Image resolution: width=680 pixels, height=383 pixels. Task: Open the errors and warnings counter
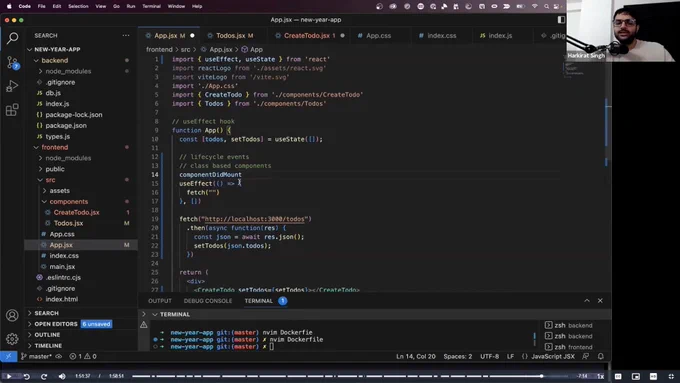[x=83, y=356]
